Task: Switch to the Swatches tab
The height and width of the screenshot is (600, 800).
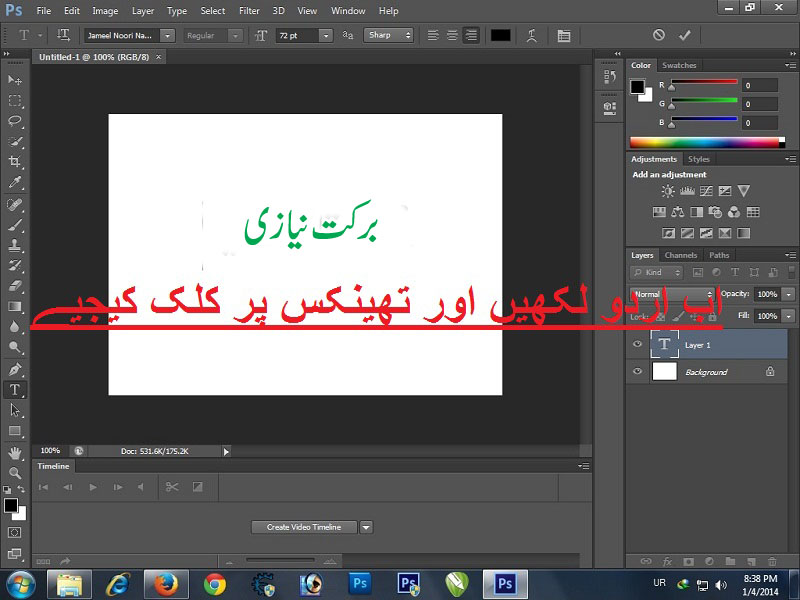Action: (x=679, y=65)
